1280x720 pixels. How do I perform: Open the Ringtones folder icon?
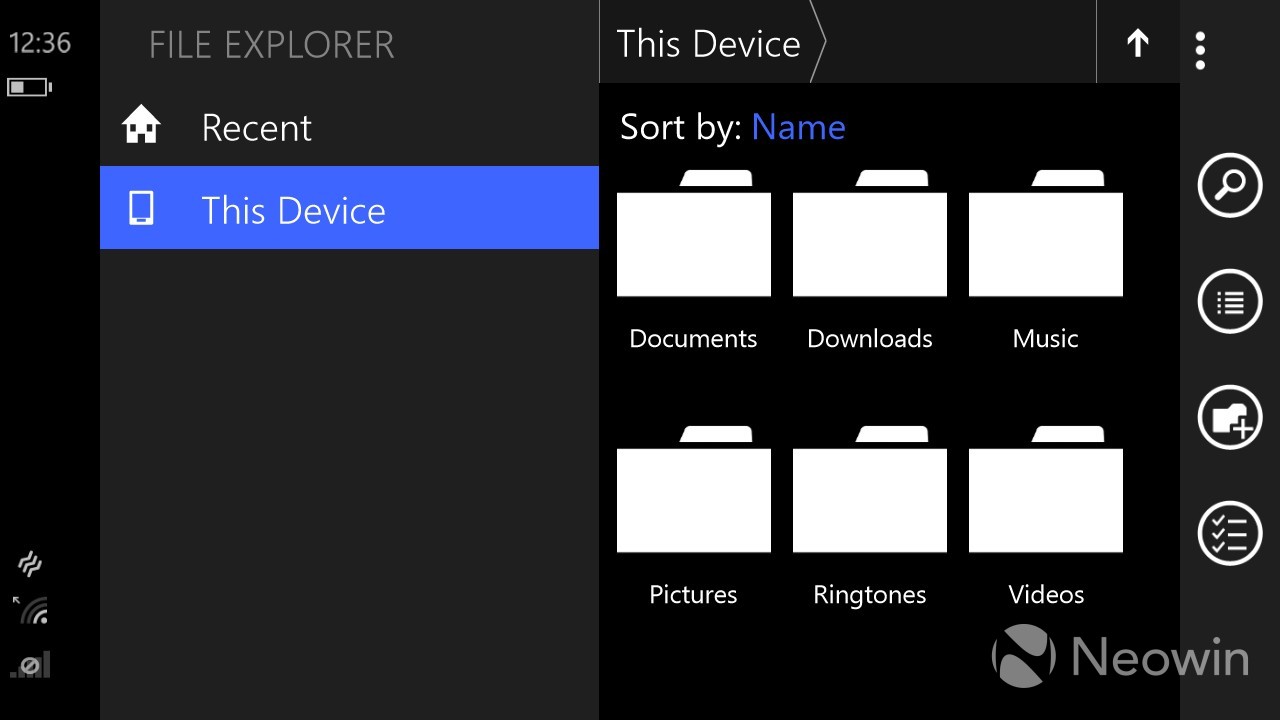tap(870, 490)
